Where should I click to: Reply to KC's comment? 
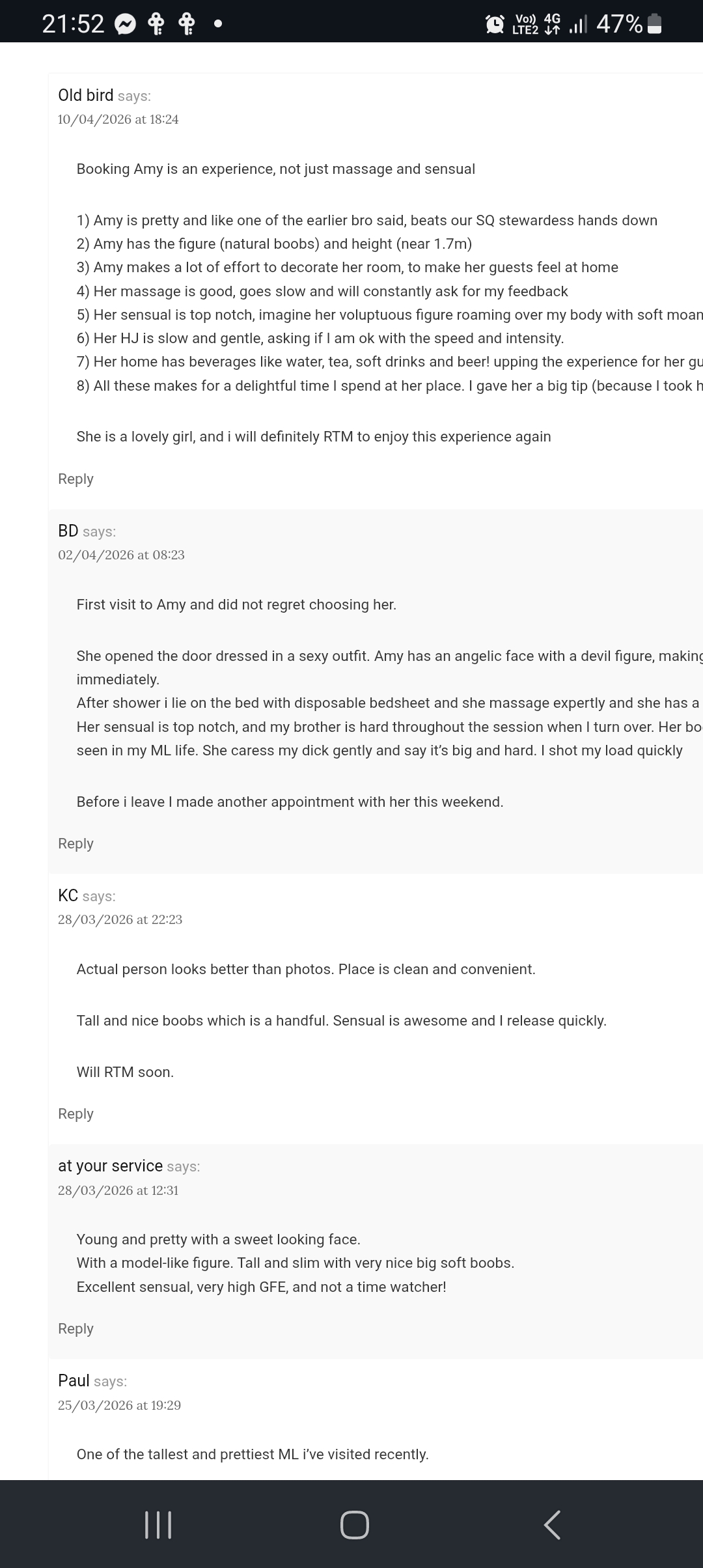pos(76,1113)
